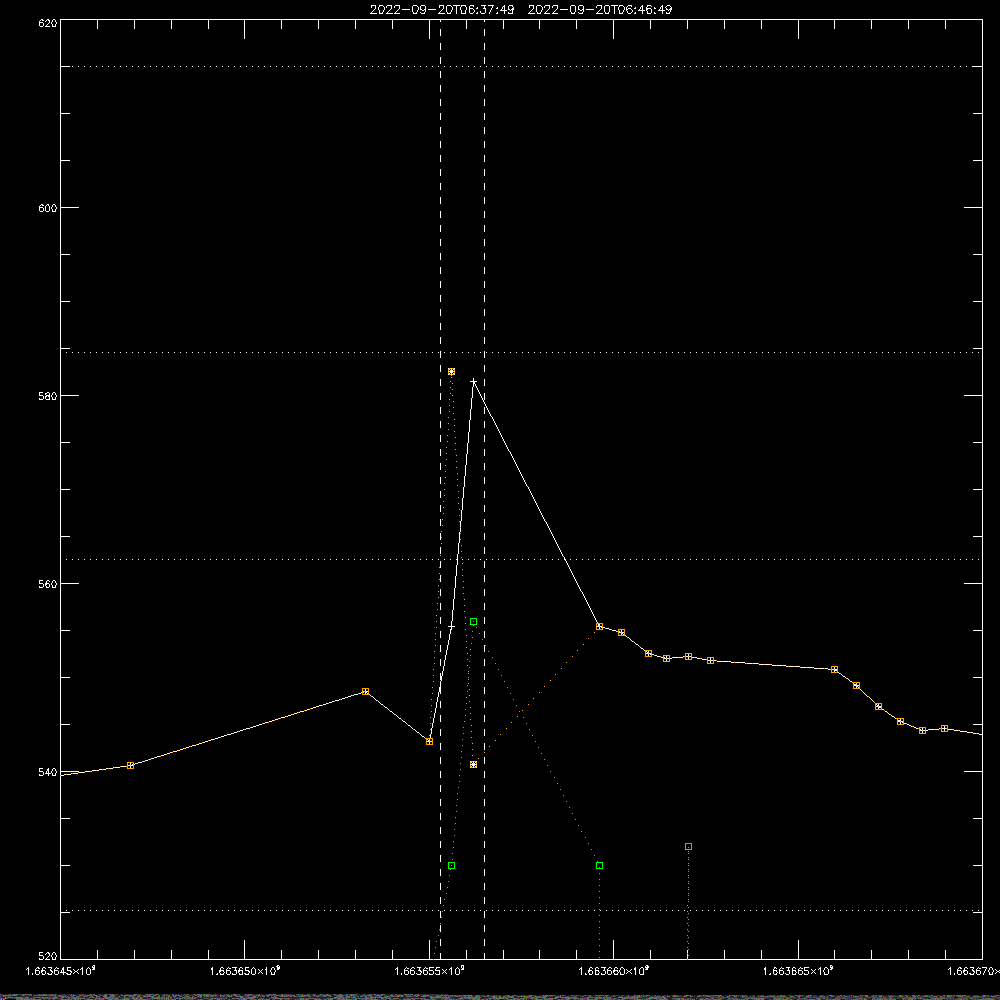The height and width of the screenshot is (1000, 1000).
Task: Select the 600 y-axis label
Action: click(x=48, y=208)
